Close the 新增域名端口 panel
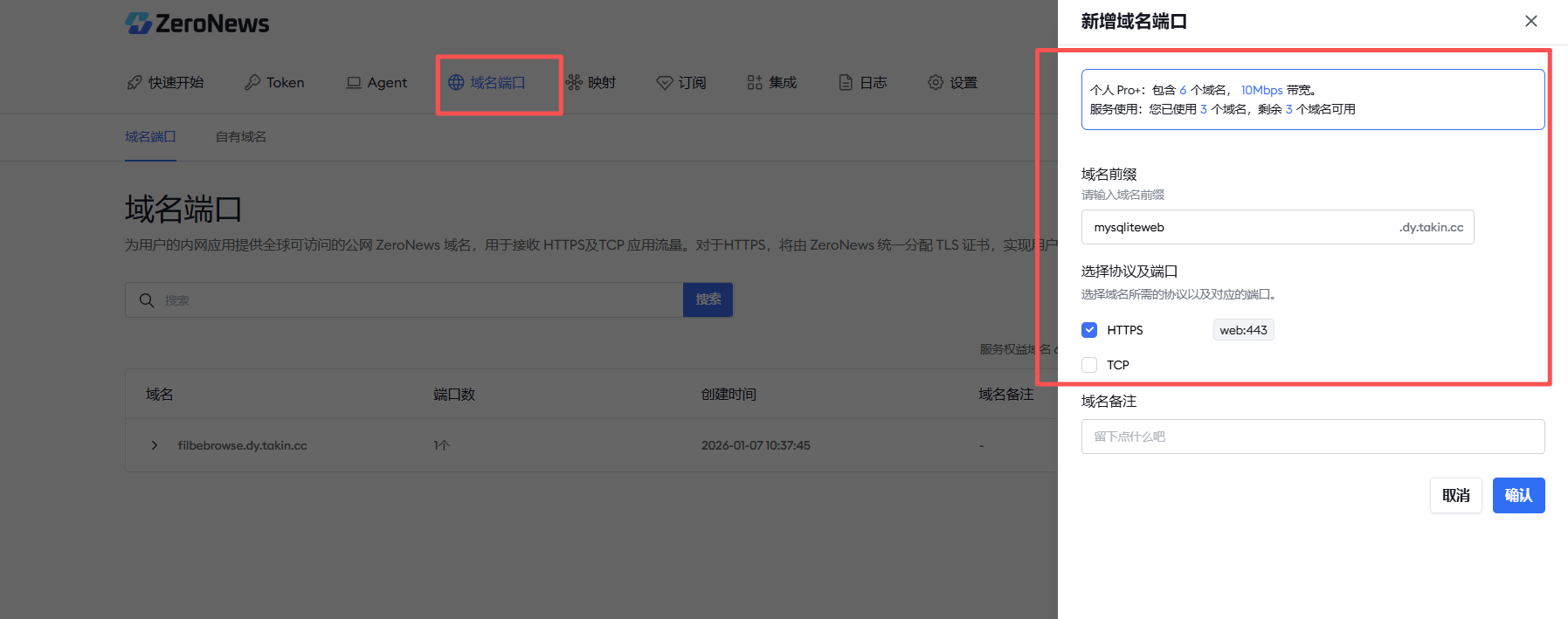 [x=1531, y=21]
